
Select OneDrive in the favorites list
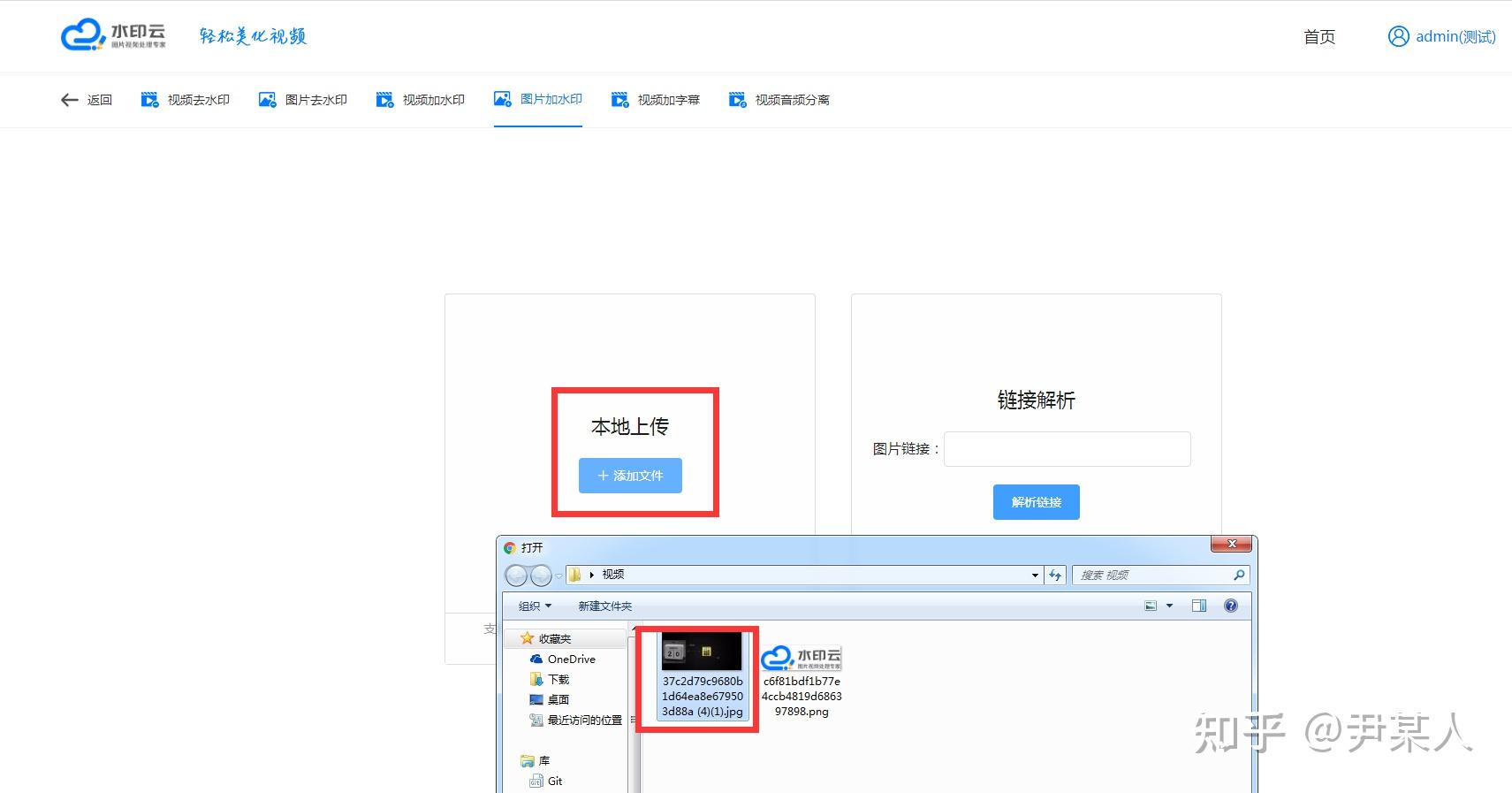click(x=562, y=660)
